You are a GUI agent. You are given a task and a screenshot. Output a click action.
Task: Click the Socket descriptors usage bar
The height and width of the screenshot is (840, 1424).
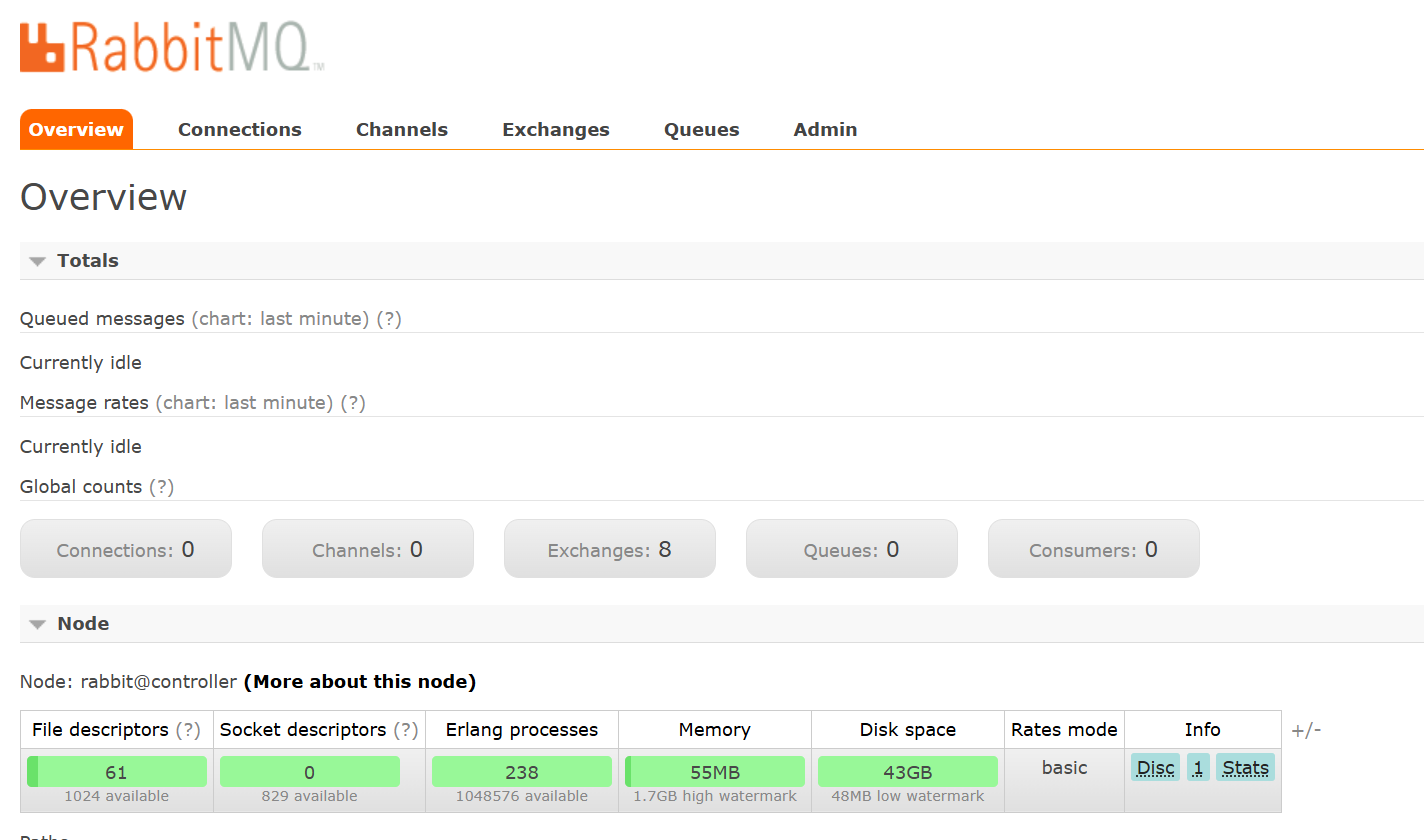click(x=310, y=772)
